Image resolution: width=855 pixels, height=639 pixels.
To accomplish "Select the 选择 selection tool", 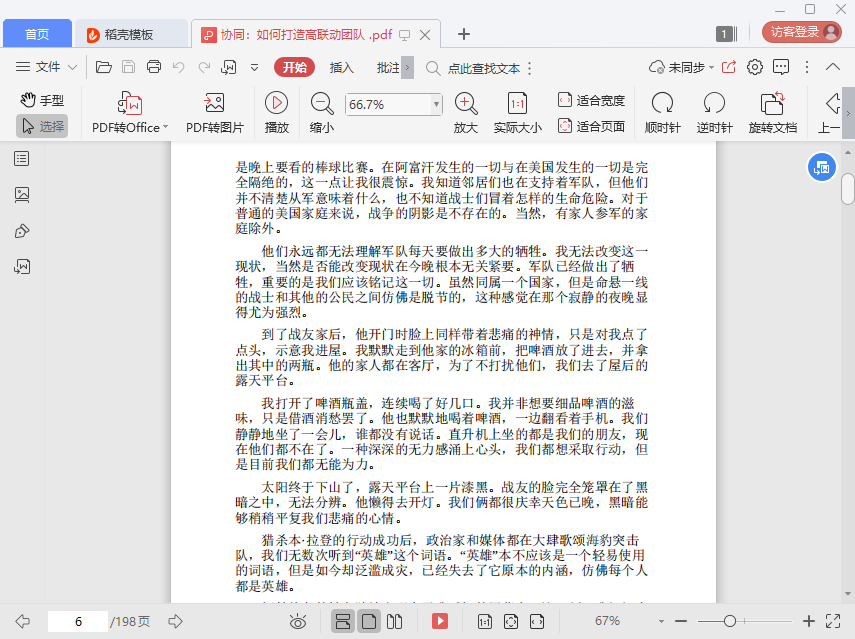I will (x=42, y=126).
